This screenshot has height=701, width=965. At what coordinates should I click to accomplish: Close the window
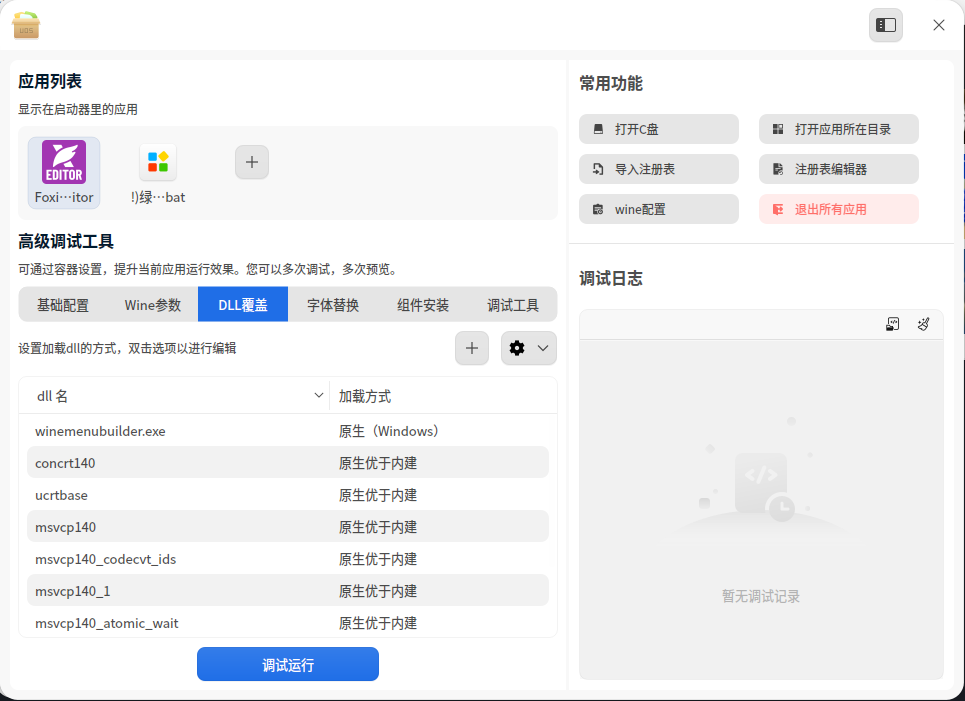[939, 25]
